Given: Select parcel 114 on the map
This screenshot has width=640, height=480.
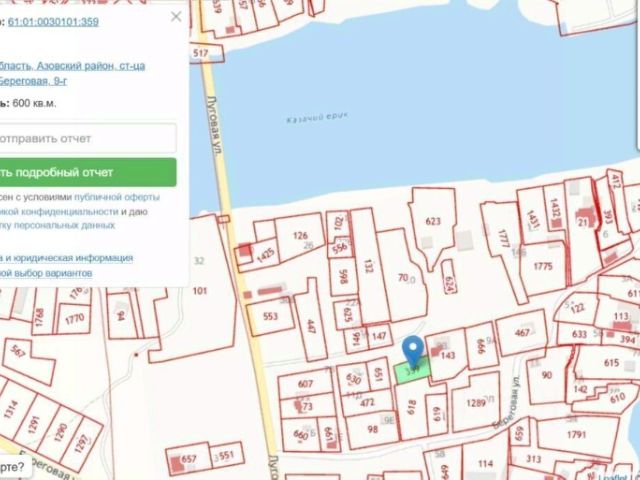Looking at the screenshot, I should tap(485, 464).
